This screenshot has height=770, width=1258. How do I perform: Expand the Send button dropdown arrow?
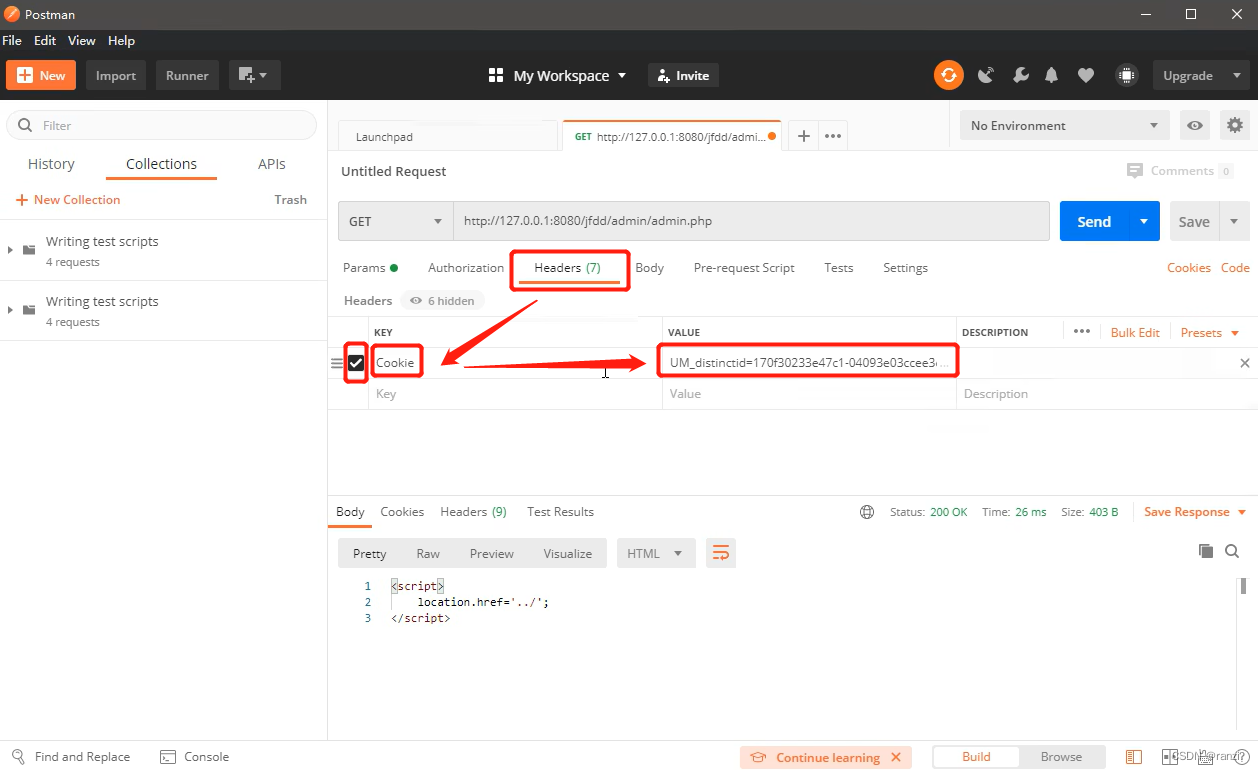click(x=1144, y=221)
